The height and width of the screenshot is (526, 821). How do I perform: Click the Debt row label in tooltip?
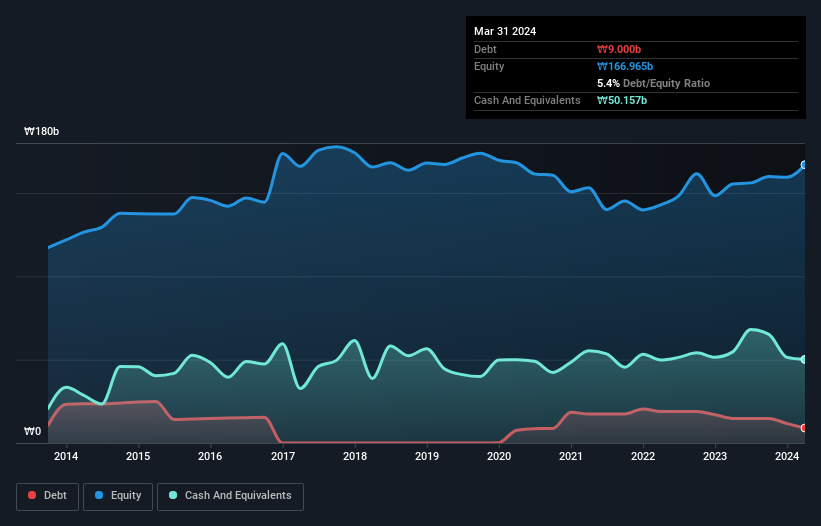485,49
